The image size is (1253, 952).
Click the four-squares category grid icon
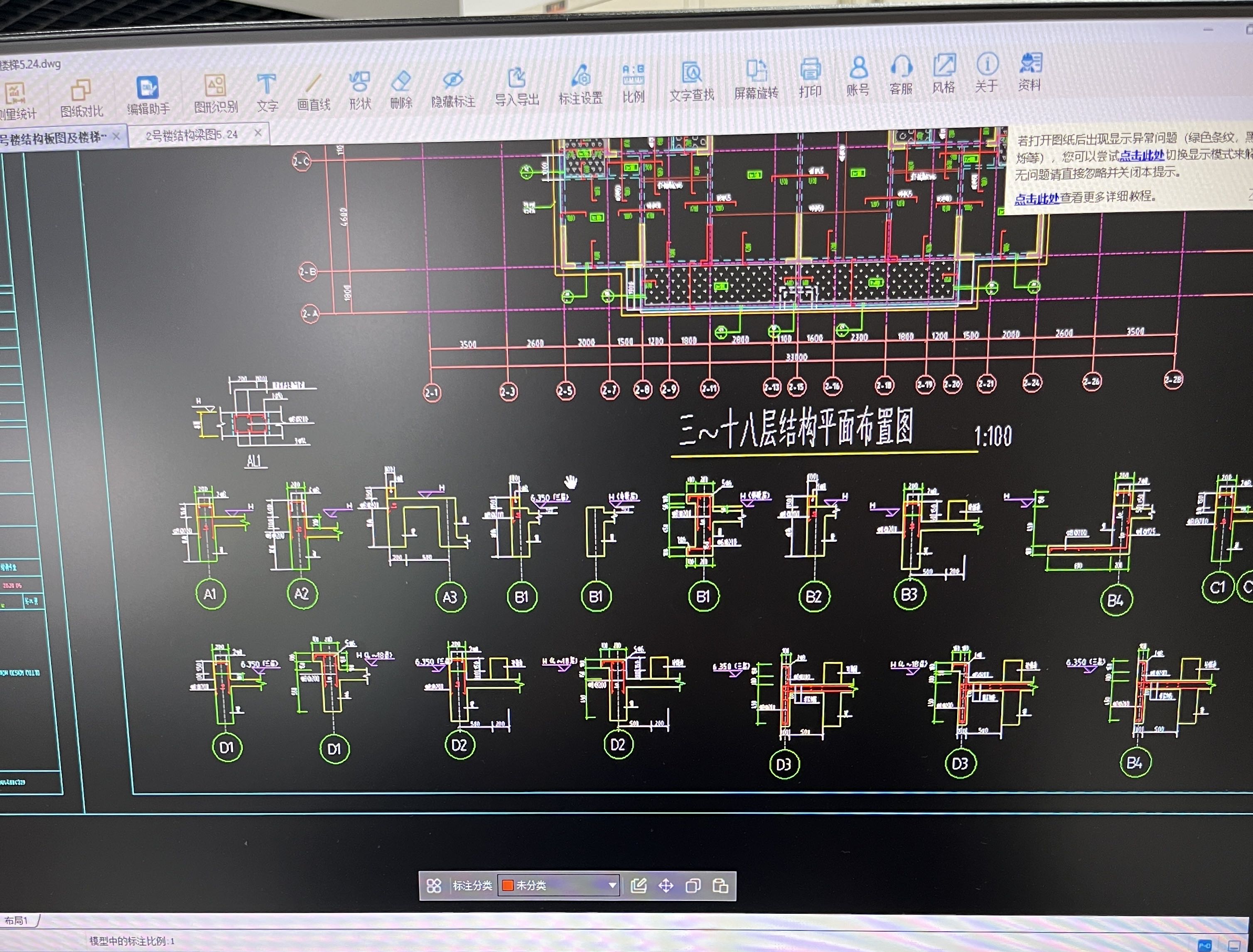coord(434,886)
